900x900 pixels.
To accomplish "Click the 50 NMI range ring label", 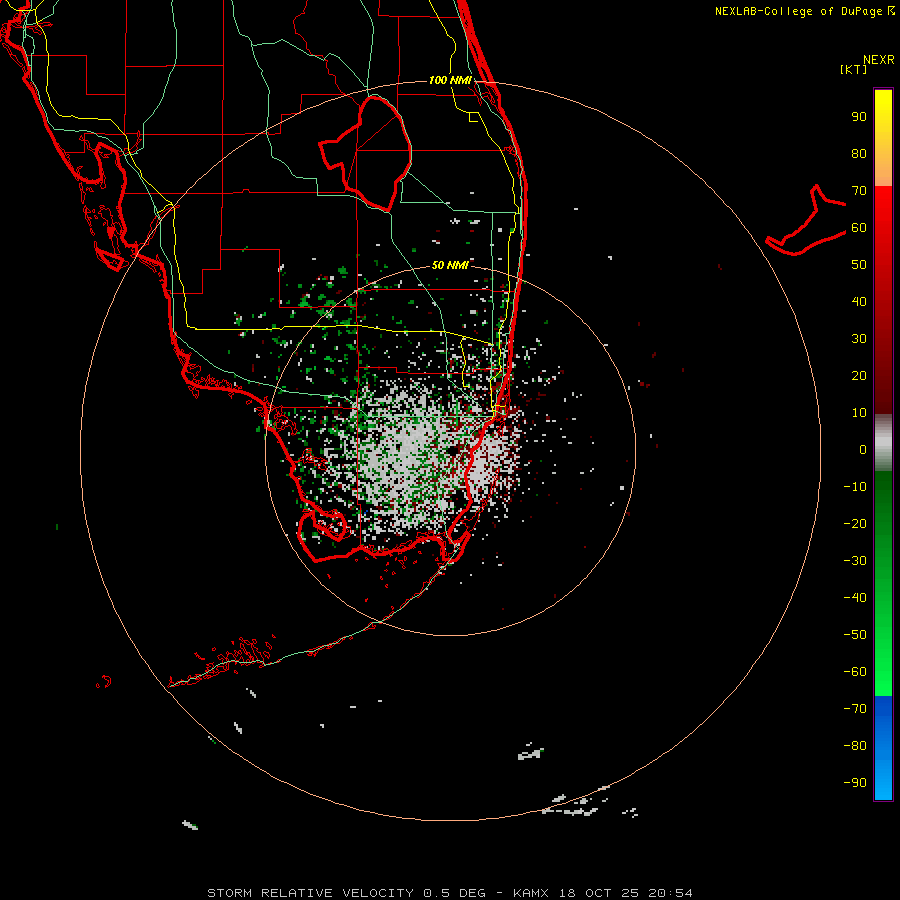I will (450, 265).
